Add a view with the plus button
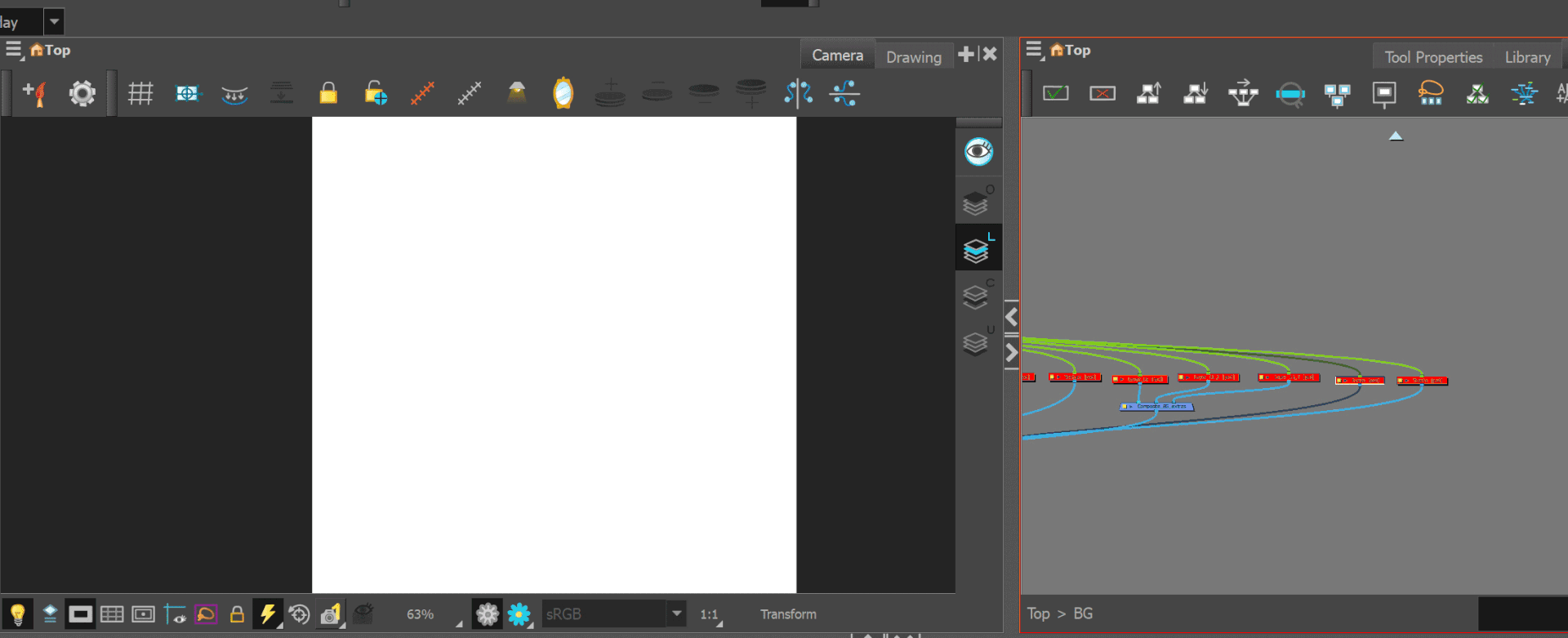The image size is (1568, 638). [966, 54]
